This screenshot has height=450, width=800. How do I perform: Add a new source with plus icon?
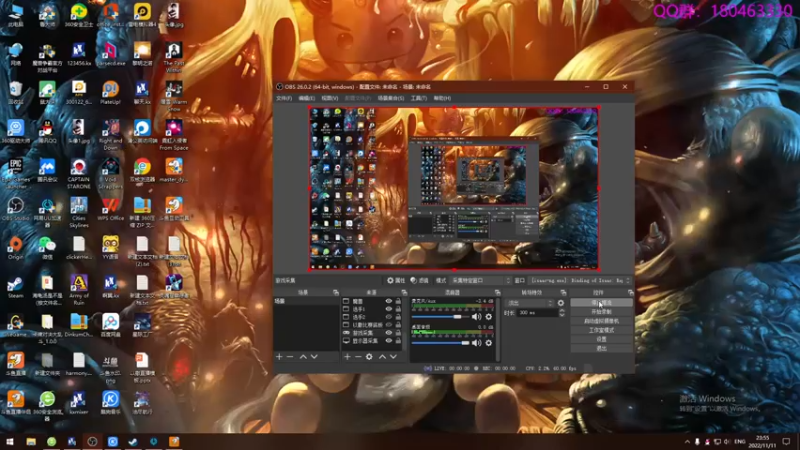pos(347,357)
